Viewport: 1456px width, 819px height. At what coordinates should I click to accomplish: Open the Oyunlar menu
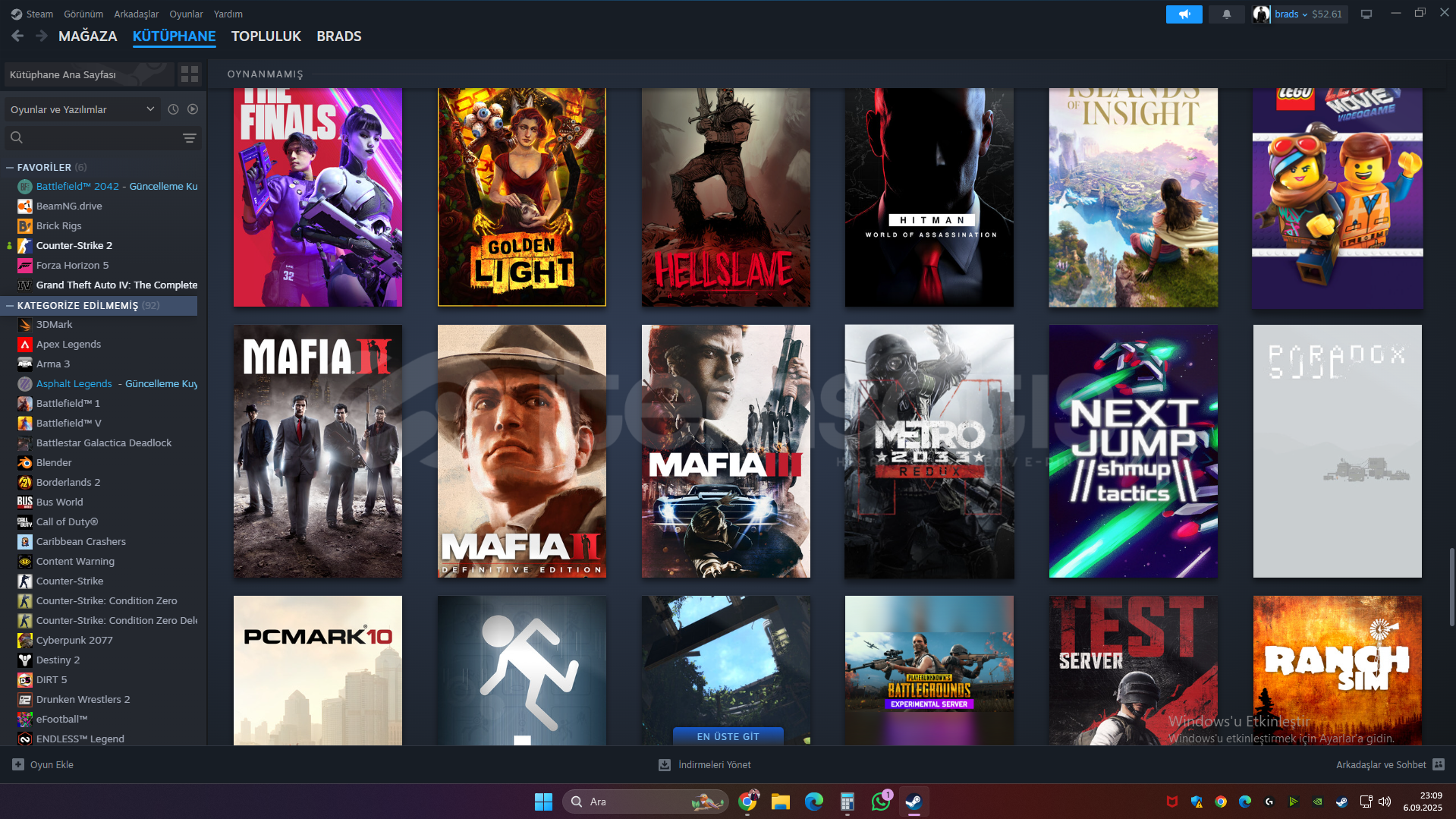pyautogui.click(x=186, y=14)
